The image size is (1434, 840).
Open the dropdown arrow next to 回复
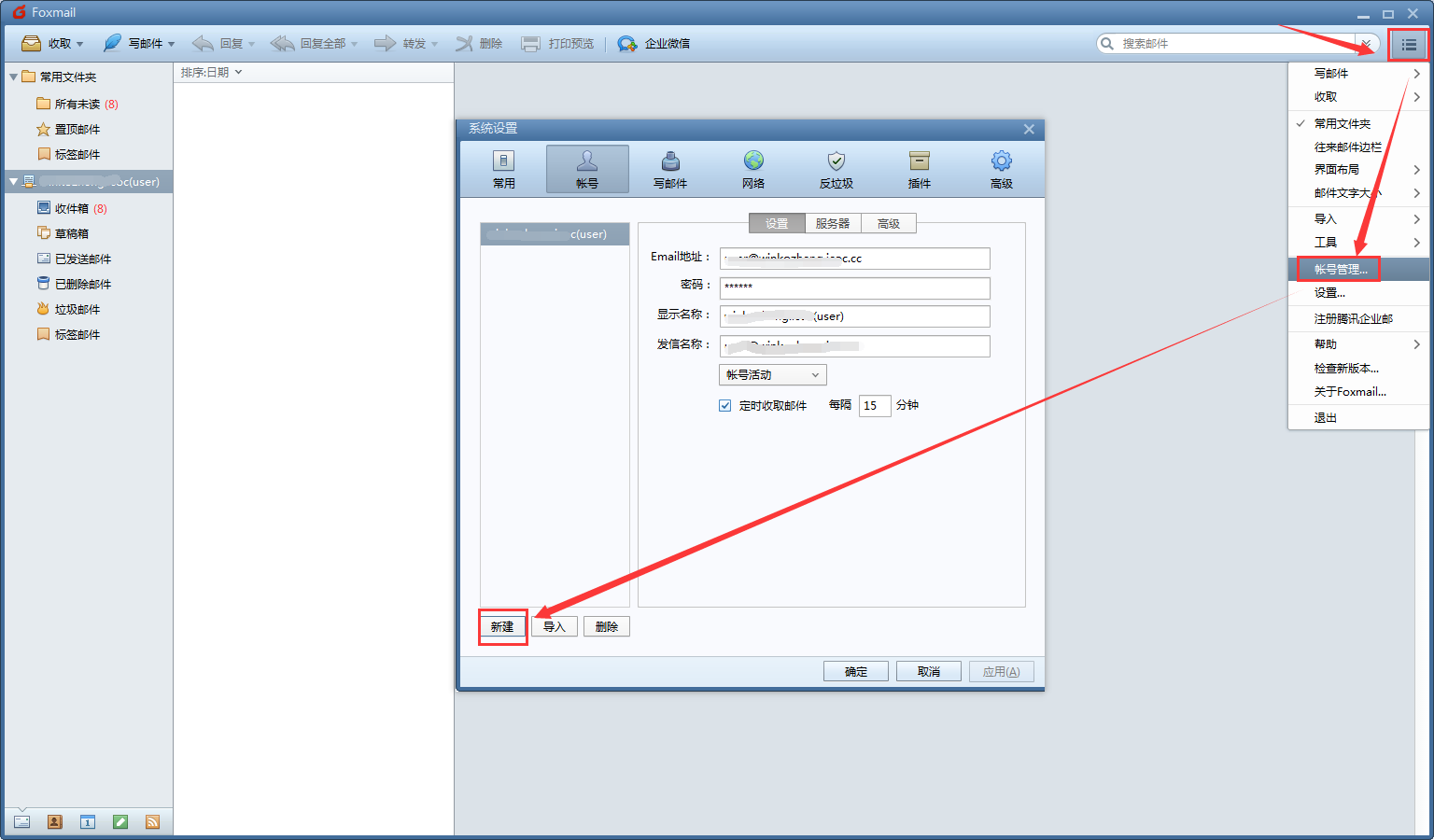(251, 45)
